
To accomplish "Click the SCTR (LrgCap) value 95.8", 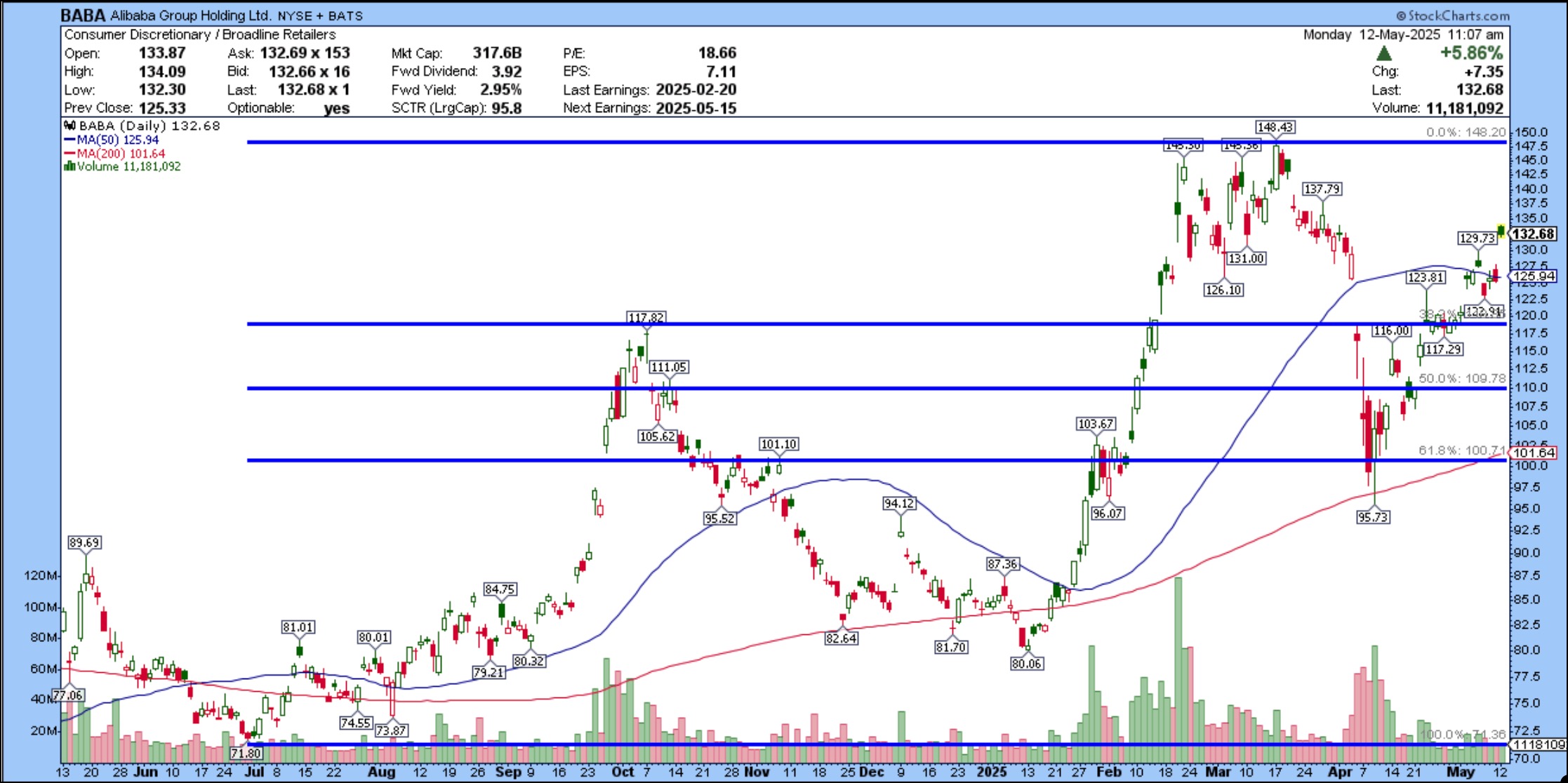I will pos(507,107).
